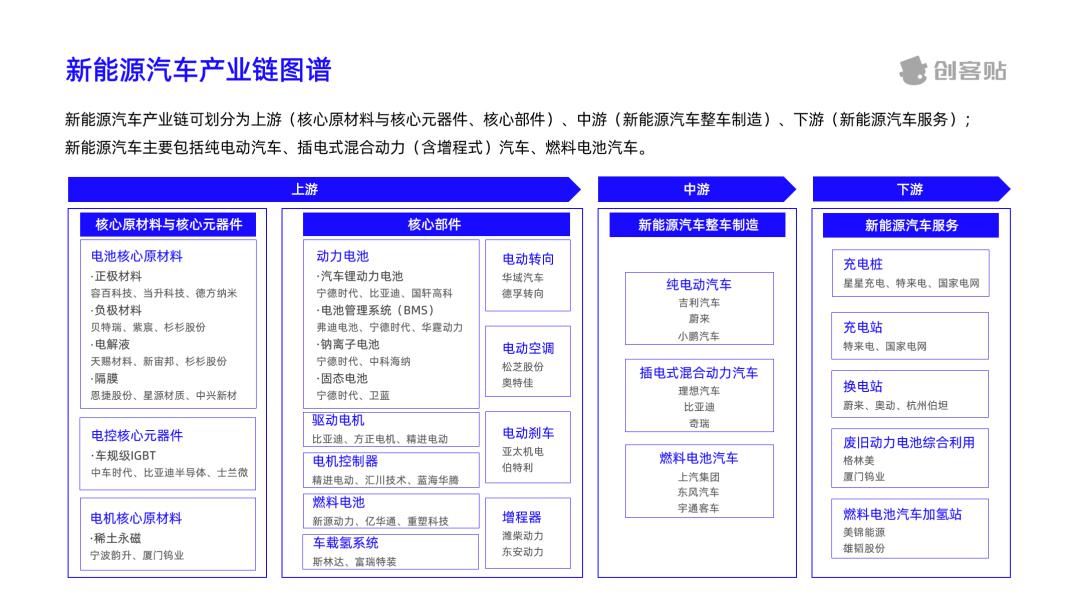Click the 电控核心元器件 heading
The image size is (1080, 607).
point(137,435)
